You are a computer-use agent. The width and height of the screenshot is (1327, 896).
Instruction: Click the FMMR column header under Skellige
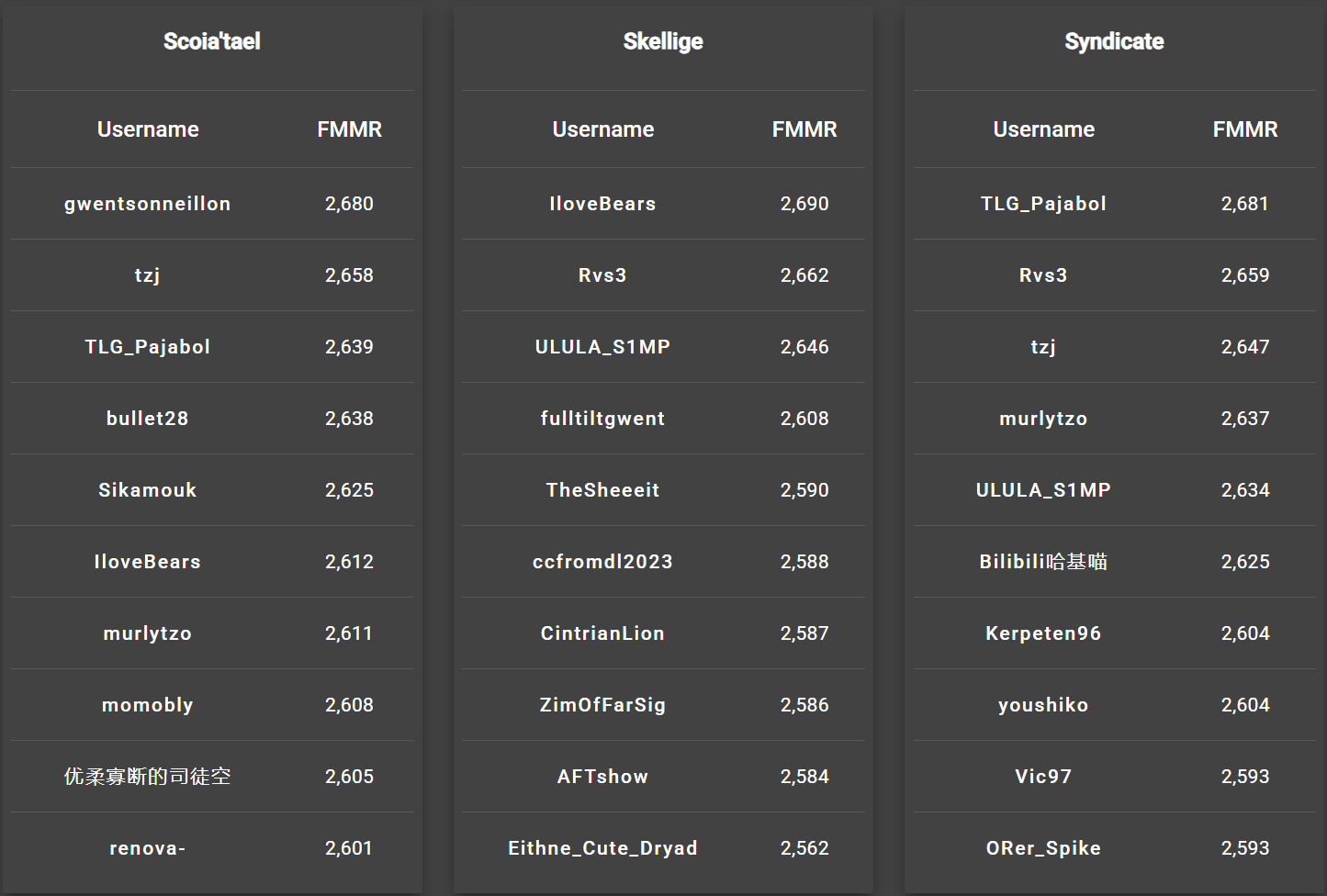(804, 129)
